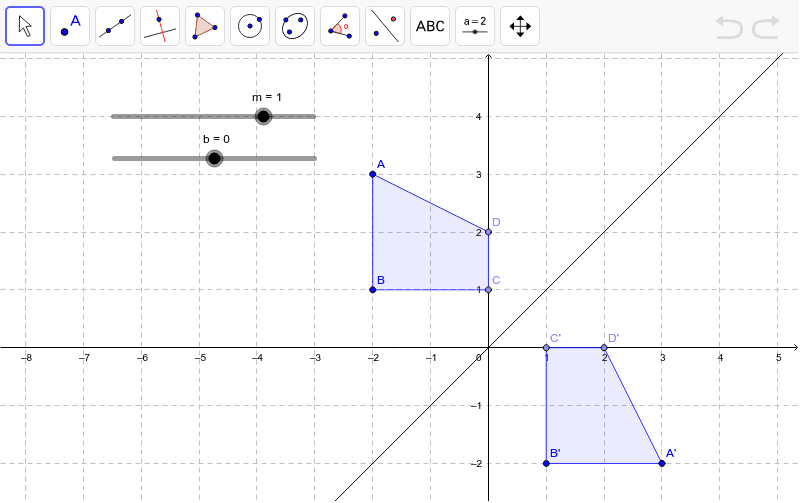This screenshot has width=800, height=503.
Task: Select the Angle measurement tool
Action: tap(340, 26)
